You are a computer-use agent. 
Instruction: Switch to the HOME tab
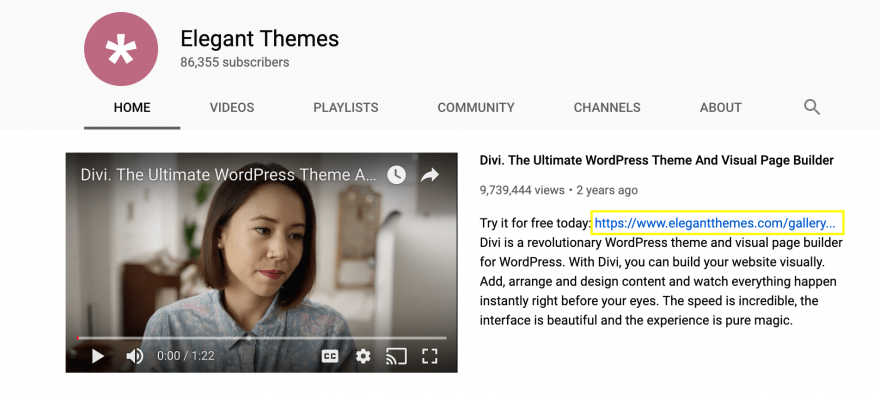(x=132, y=107)
